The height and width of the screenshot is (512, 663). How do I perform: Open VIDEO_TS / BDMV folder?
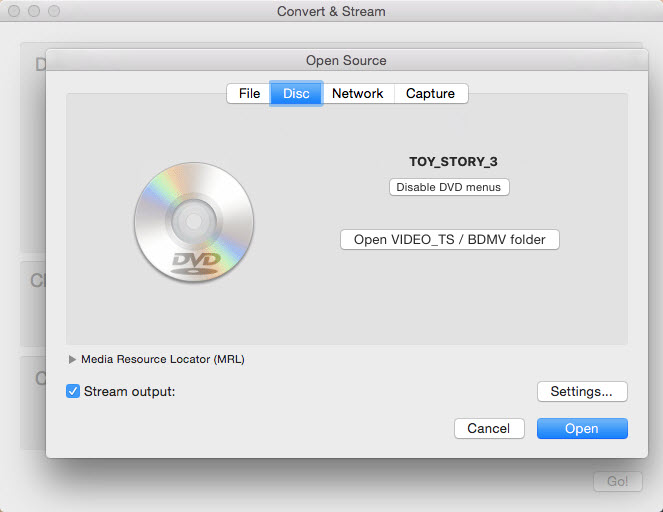point(449,240)
